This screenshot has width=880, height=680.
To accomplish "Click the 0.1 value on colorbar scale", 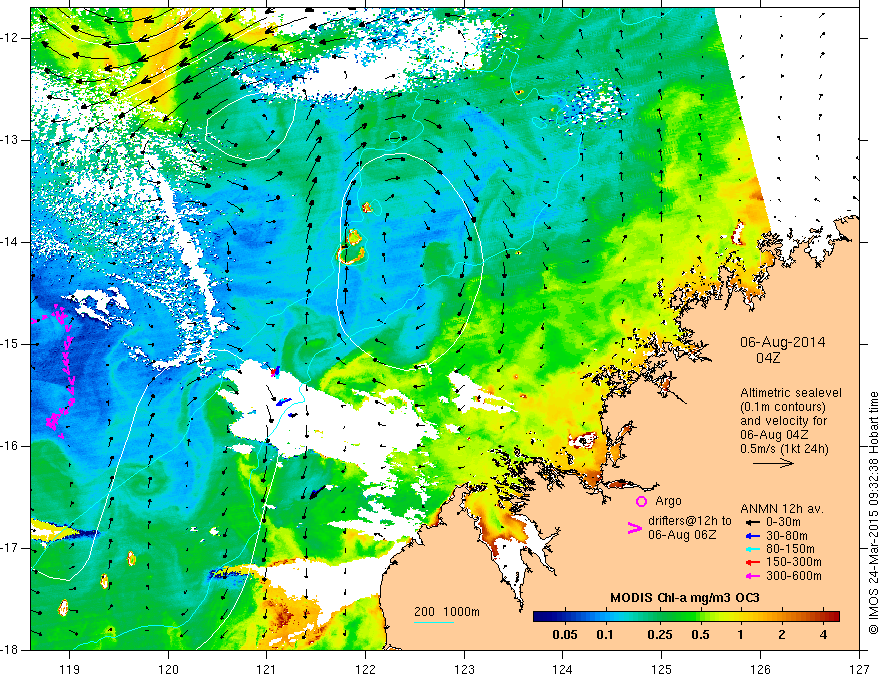I will click(604, 635).
